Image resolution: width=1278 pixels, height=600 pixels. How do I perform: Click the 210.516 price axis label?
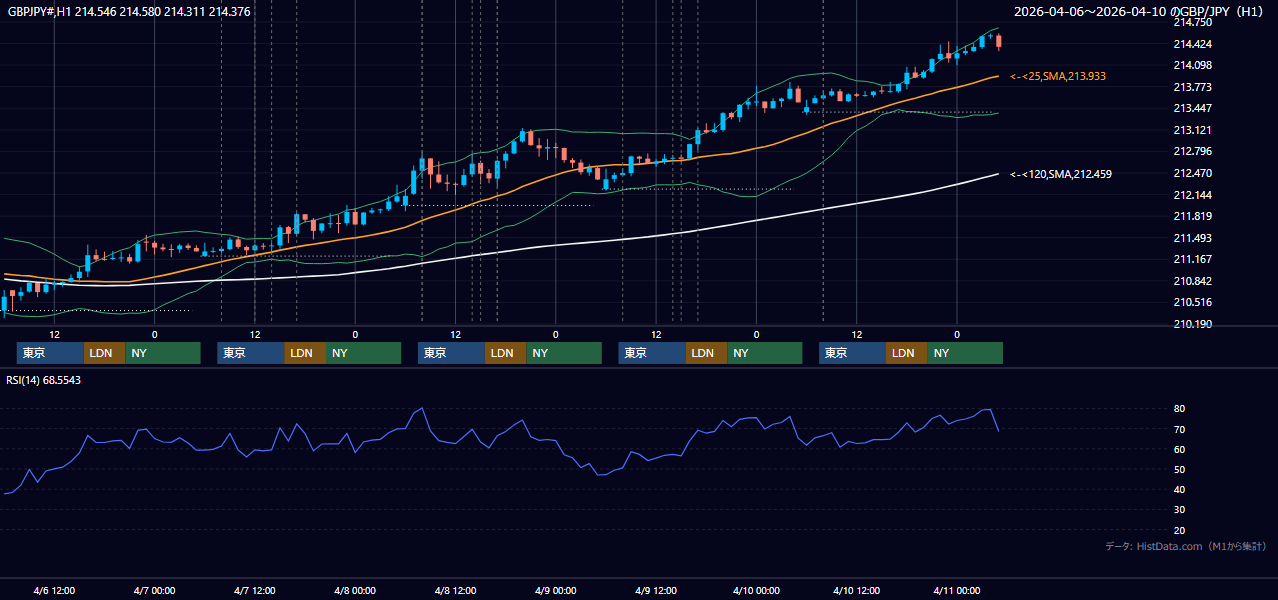click(1192, 303)
